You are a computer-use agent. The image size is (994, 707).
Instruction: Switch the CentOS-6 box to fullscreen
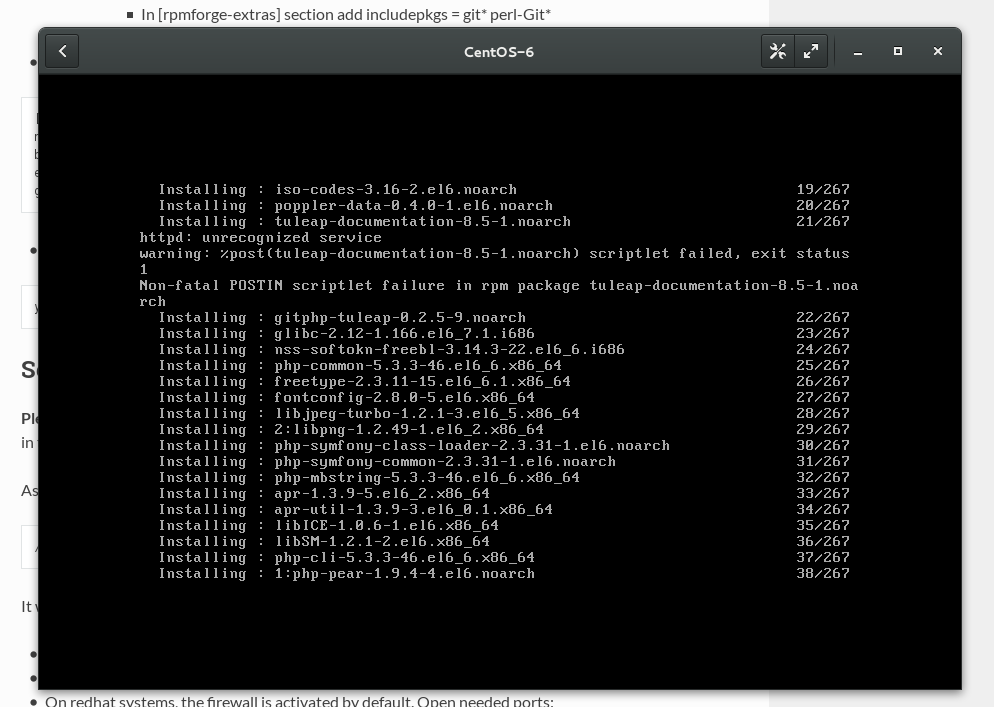pos(811,51)
